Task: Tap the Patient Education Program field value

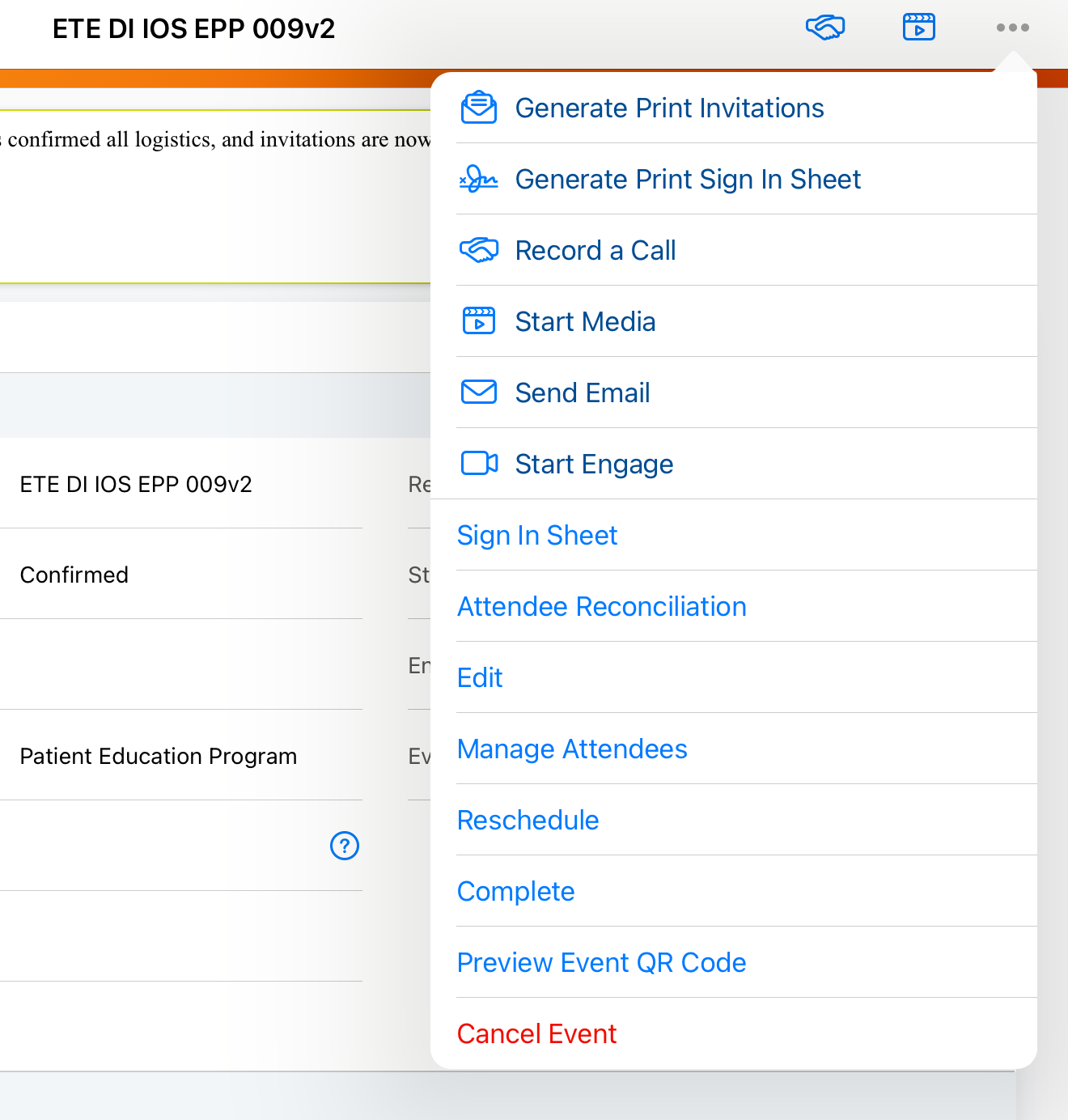Action: pos(159,756)
